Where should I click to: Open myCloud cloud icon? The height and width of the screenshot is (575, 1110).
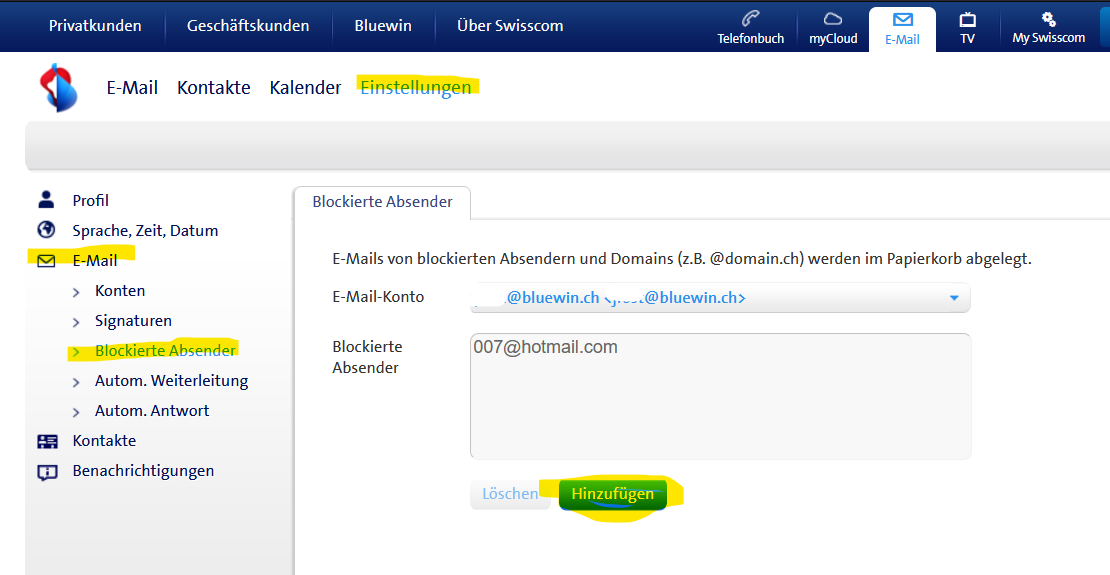coord(833,19)
